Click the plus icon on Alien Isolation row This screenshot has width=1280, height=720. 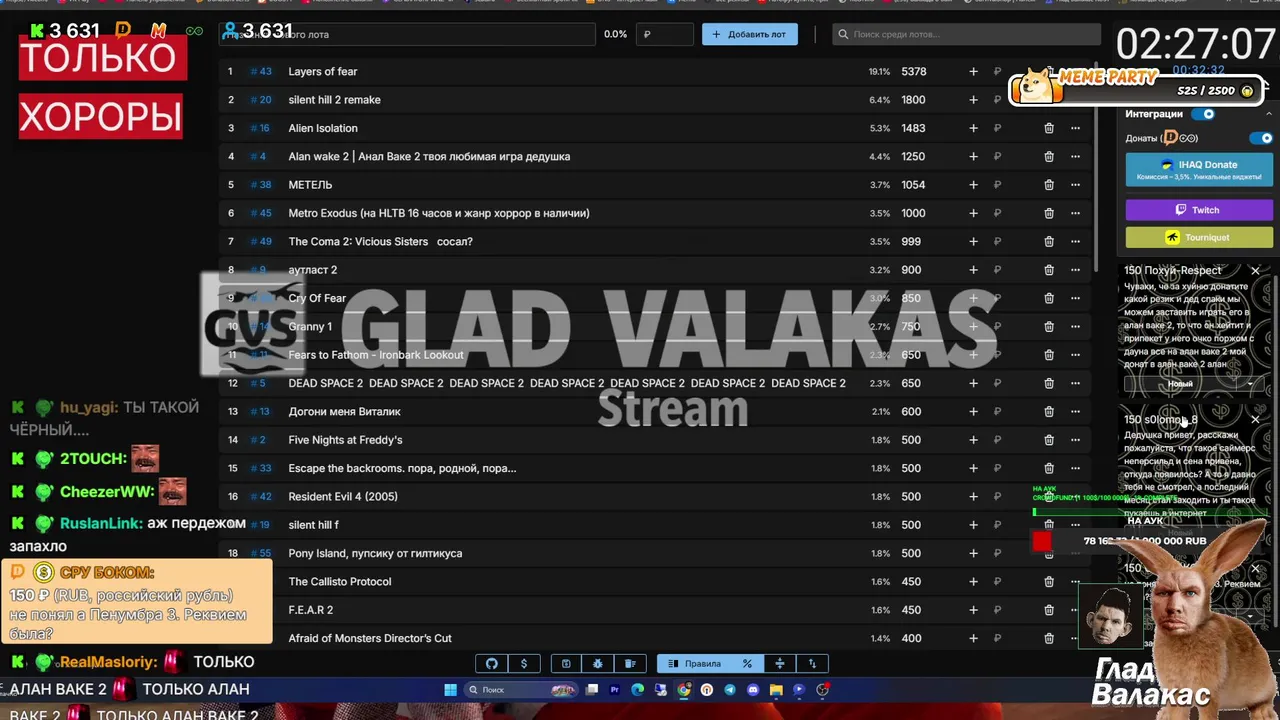(x=973, y=128)
